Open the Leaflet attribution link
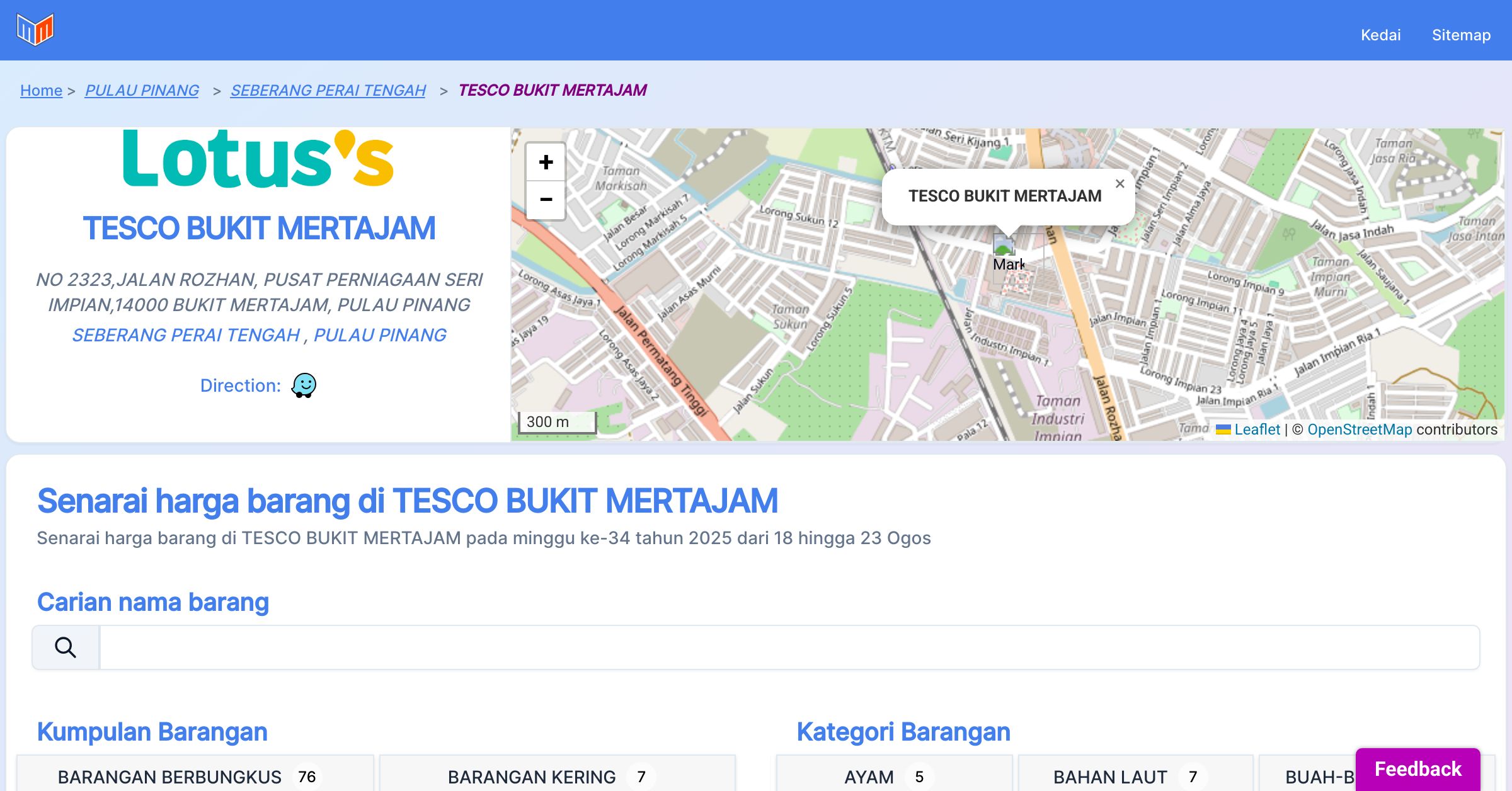 (1257, 430)
